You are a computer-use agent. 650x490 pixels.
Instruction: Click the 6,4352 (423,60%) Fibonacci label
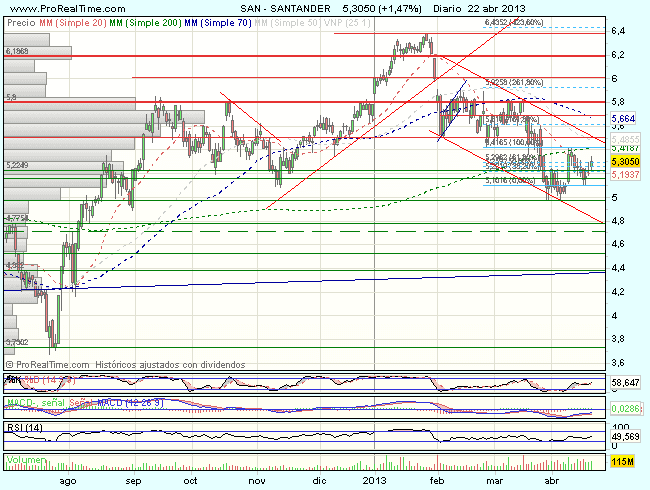[x=515, y=21]
